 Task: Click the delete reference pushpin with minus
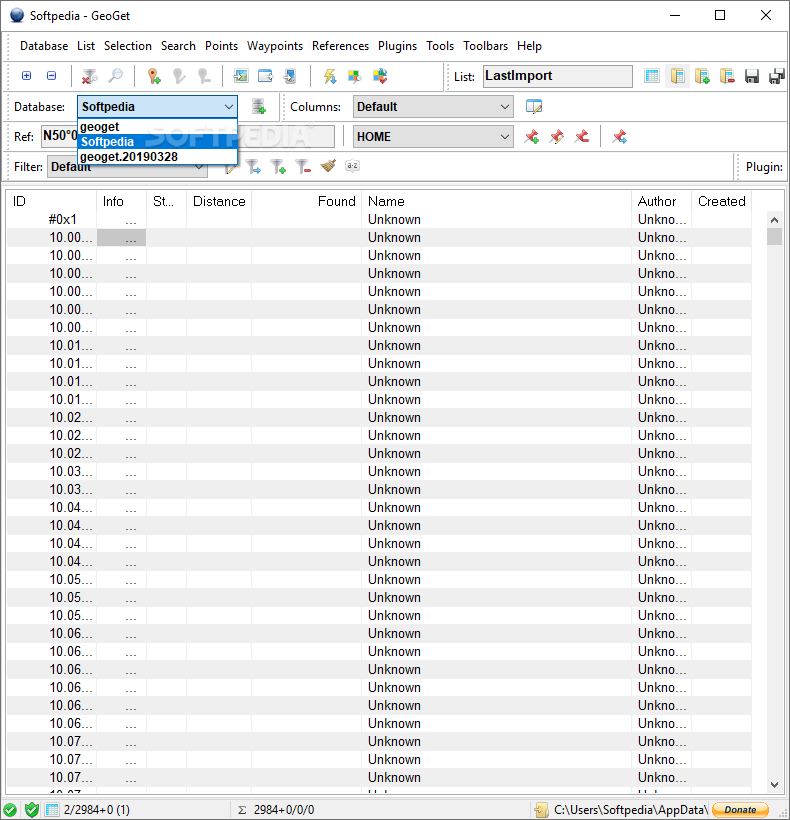tap(581, 137)
